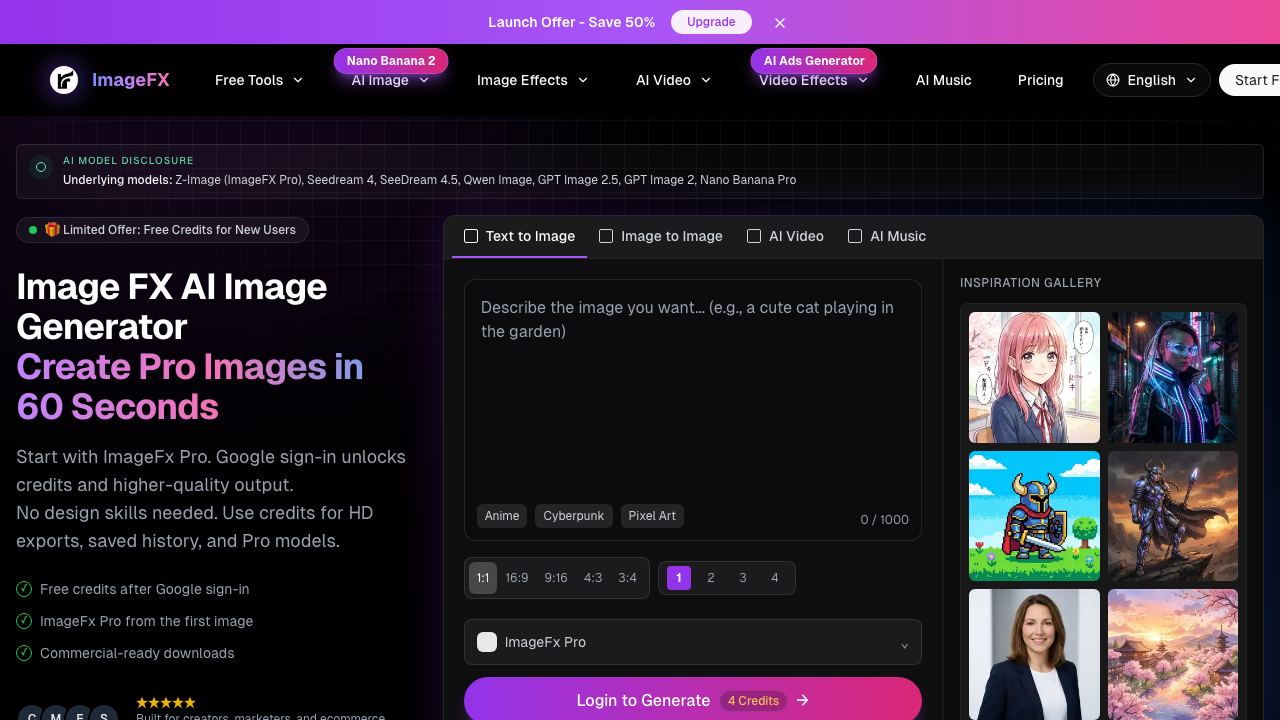Switch to AI Music tab
The image size is (1280, 720).
(887, 236)
